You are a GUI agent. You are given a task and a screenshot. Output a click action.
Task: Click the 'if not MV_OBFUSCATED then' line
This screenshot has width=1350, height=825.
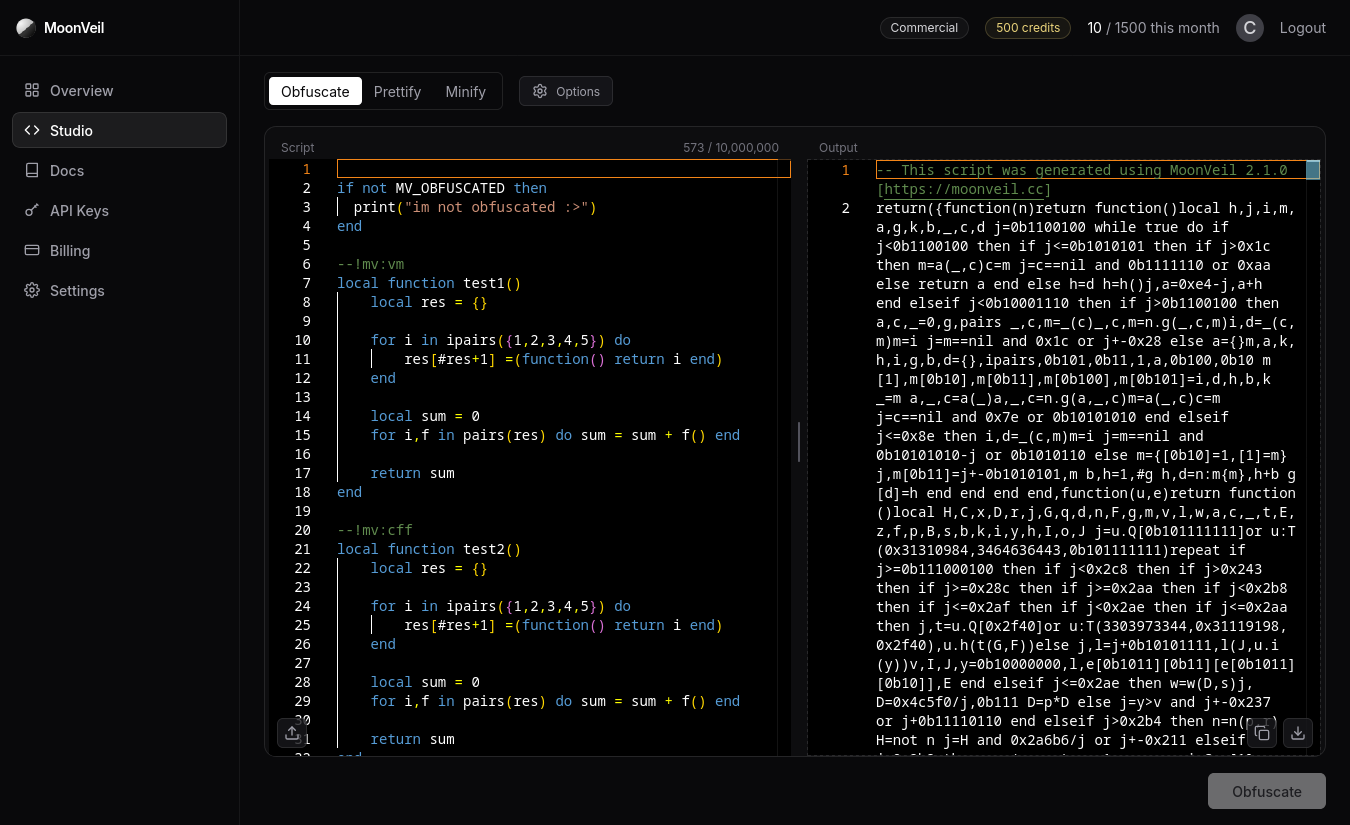click(442, 188)
